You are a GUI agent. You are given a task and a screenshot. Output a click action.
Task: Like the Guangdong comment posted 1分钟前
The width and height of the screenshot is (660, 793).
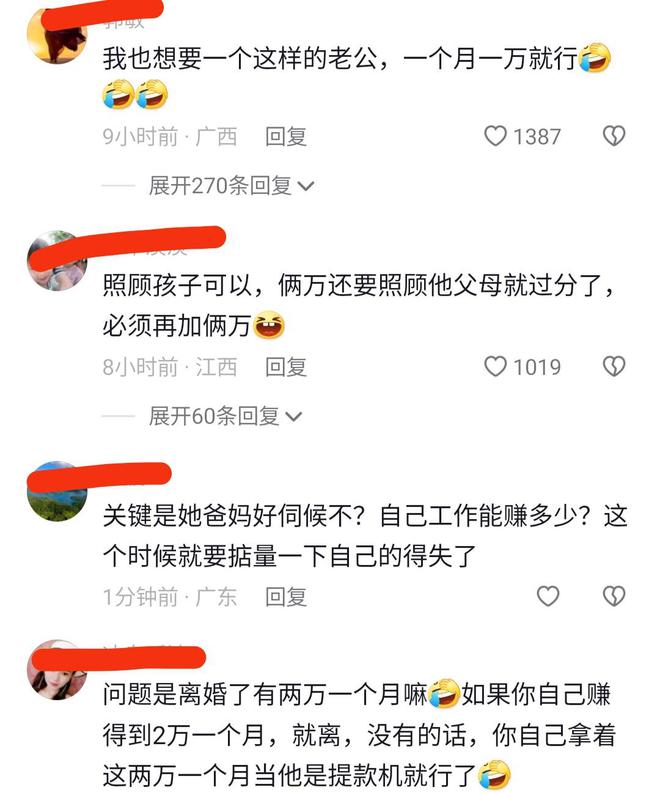(548, 596)
